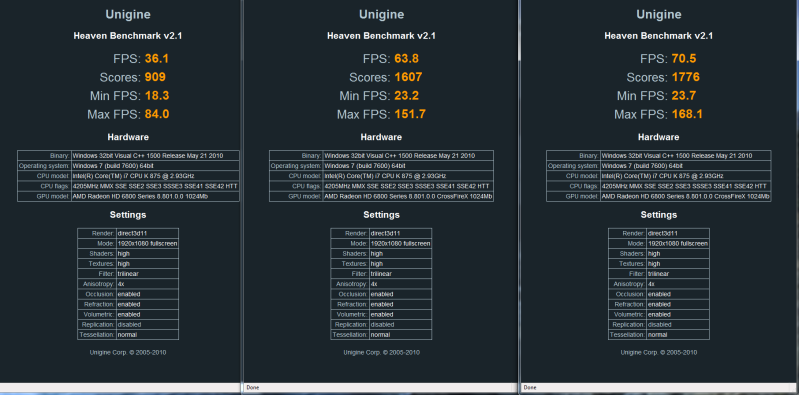Click the 70.5 FPS result value
The width and height of the screenshot is (799, 395).
[683, 59]
